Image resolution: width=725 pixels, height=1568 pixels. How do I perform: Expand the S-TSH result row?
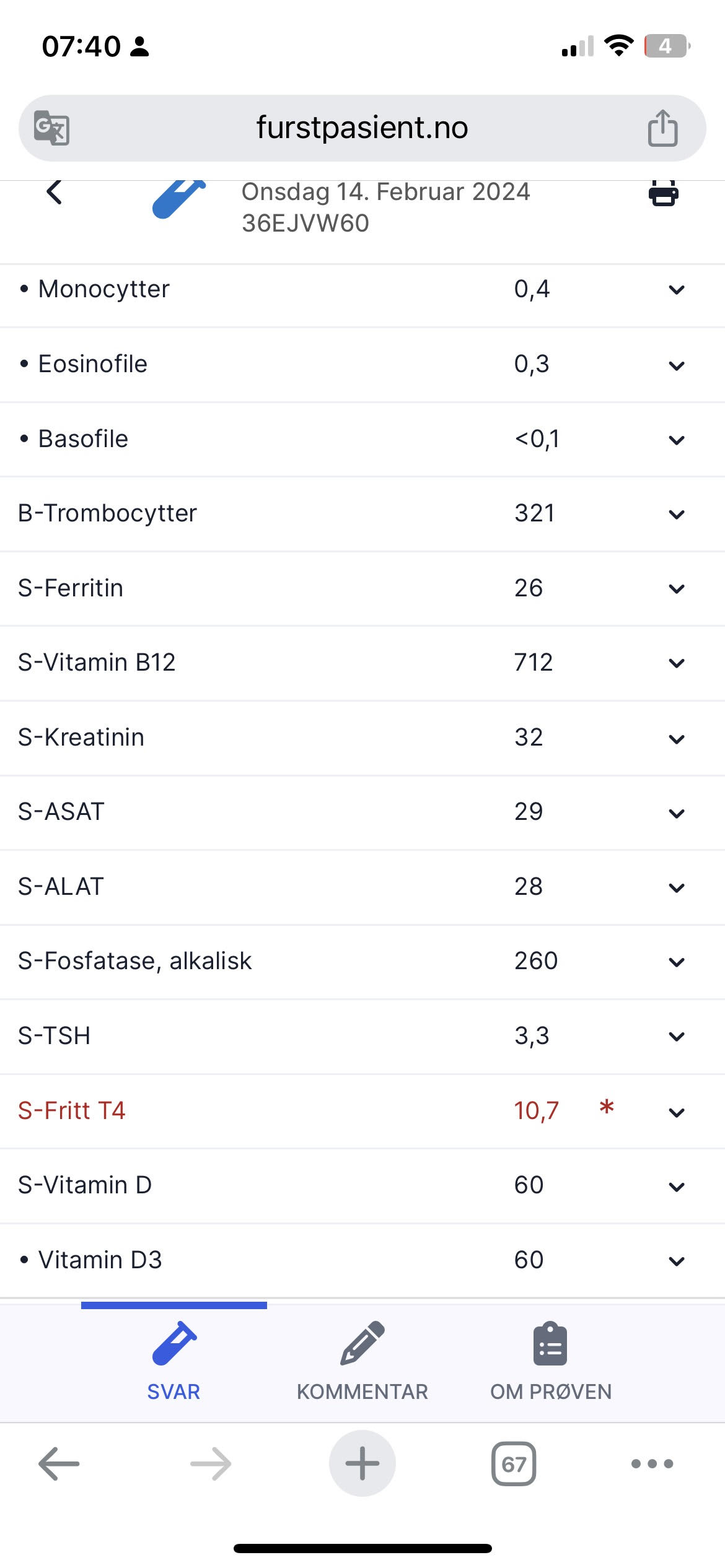(x=677, y=1037)
